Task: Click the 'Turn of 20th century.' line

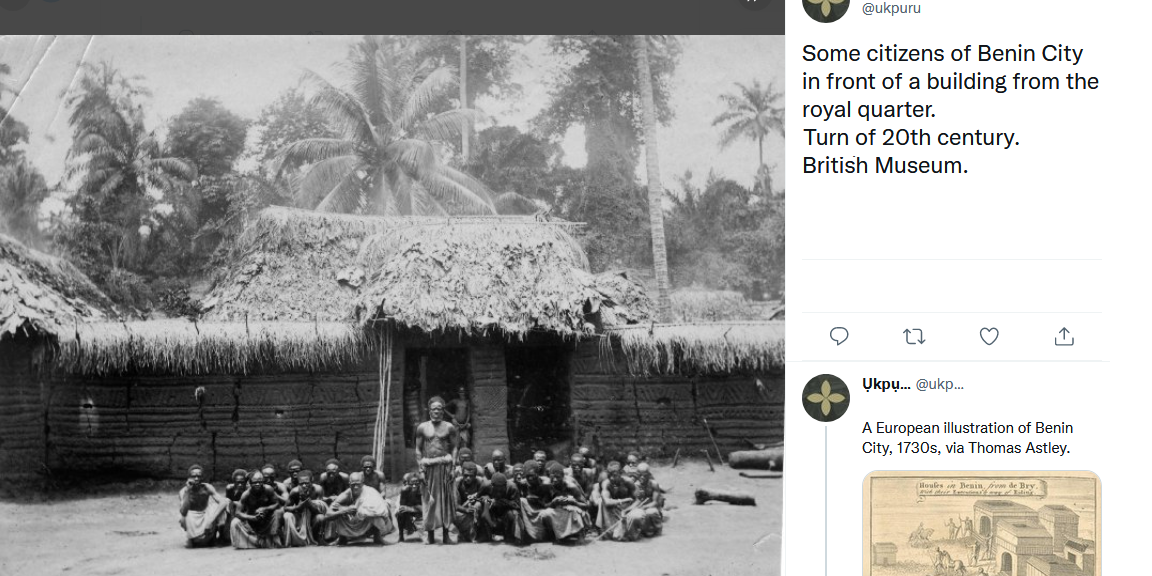Action: coord(910,138)
